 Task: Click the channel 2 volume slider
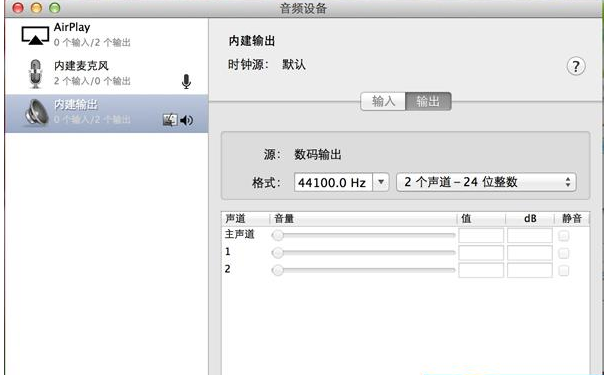(363, 270)
